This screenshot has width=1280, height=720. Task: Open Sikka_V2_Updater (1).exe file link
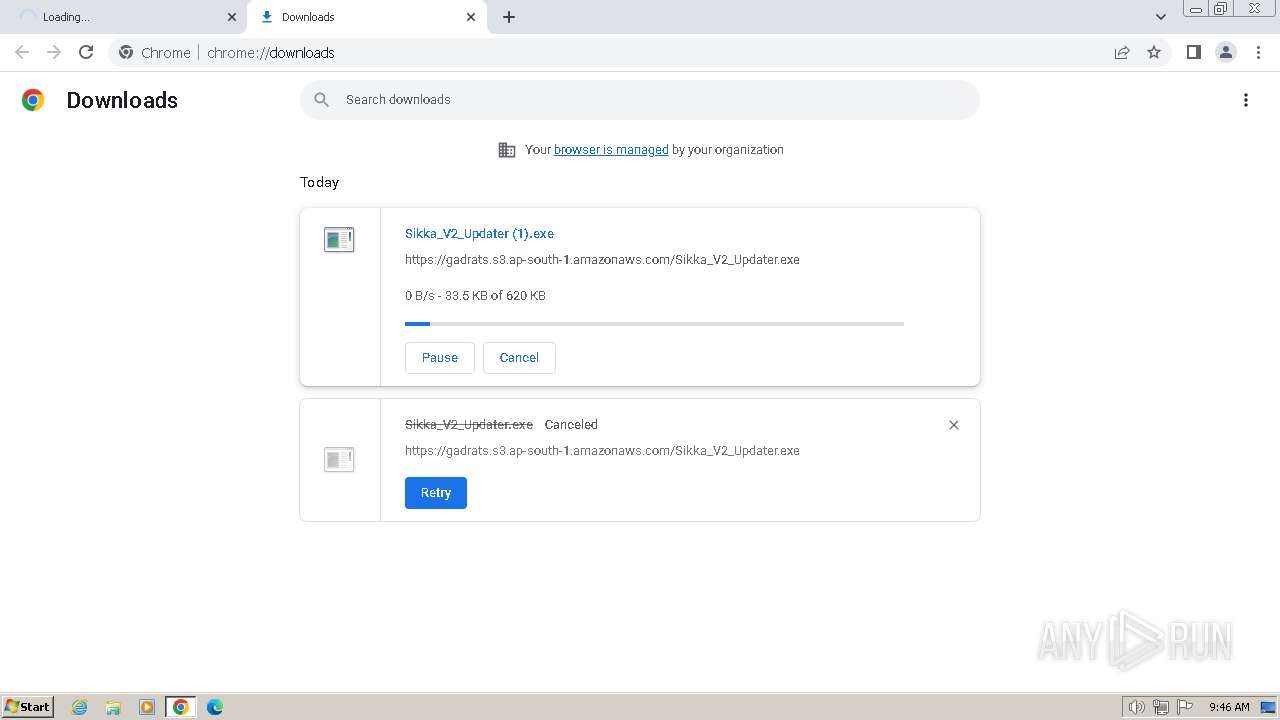tap(479, 234)
